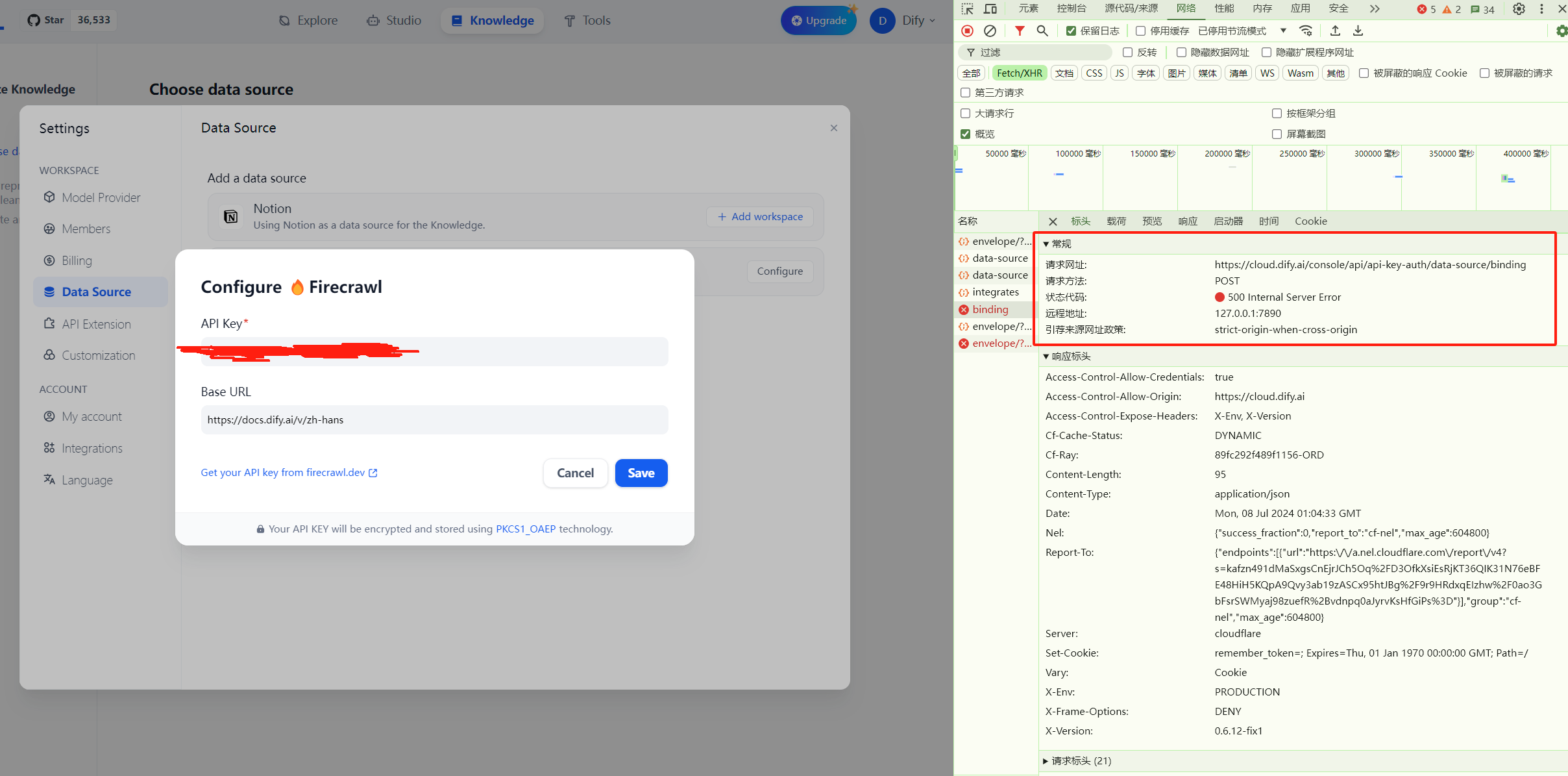Enable the 屏幕截图 checkbox
Image resolution: width=1568 pixels, height=776 pixels.
[x=1277, y=134]
